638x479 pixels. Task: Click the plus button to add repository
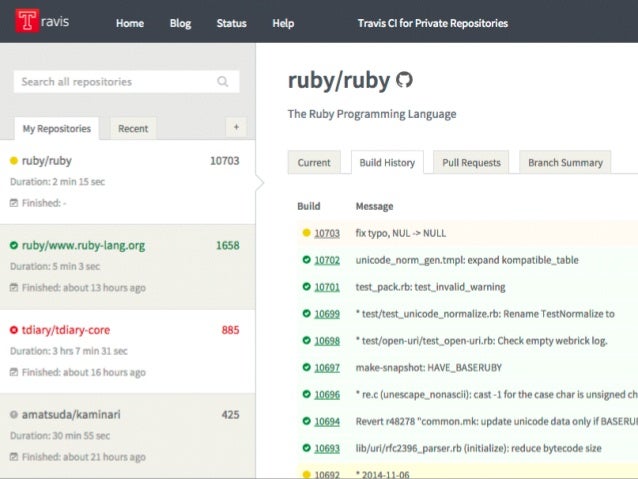click(236, 127)
